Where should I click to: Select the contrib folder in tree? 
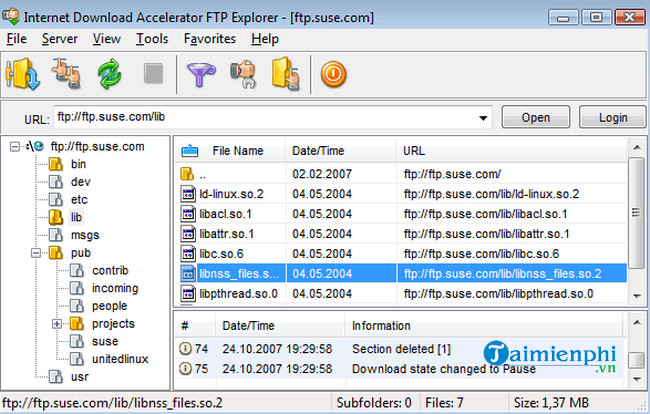[110, 271]
